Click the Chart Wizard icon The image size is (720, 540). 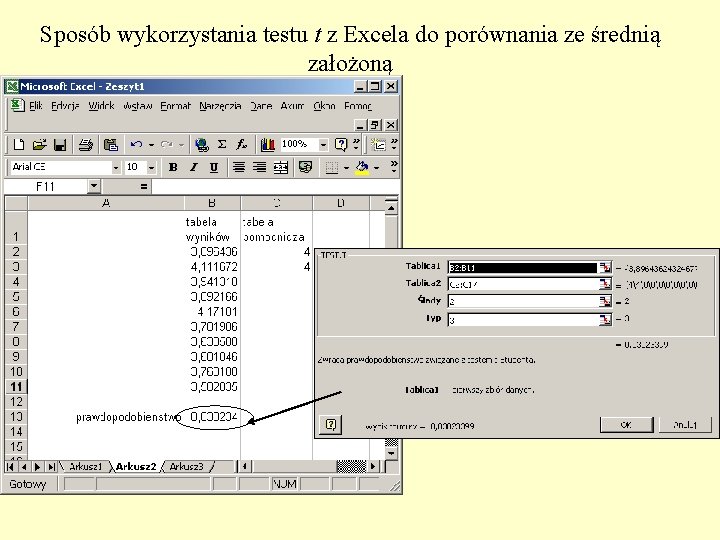click(267, 145)
